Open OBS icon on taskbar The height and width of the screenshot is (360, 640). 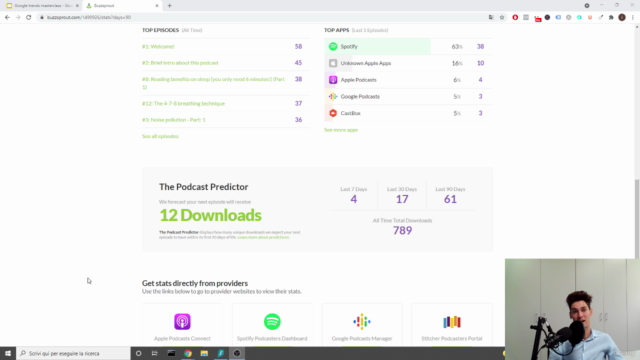point(237,353)
